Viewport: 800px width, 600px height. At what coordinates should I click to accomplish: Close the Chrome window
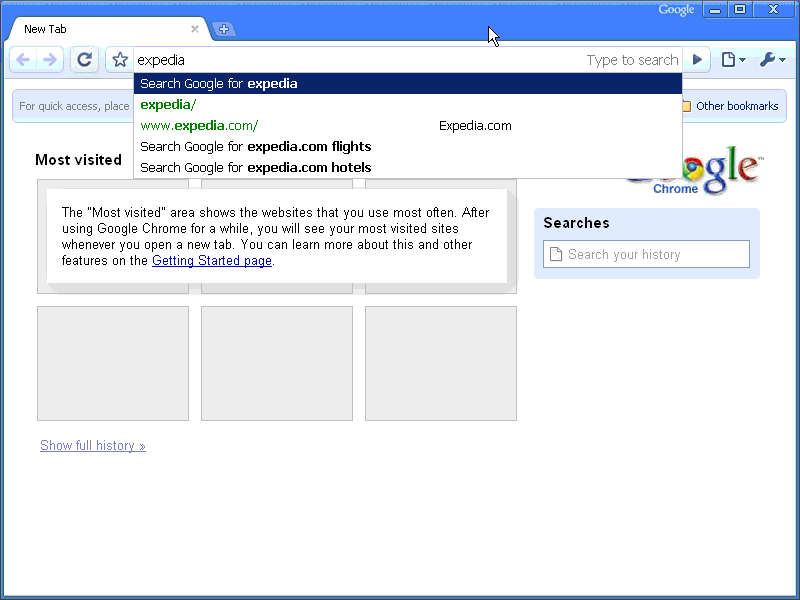pyautogui.click(x=773, y=9)
